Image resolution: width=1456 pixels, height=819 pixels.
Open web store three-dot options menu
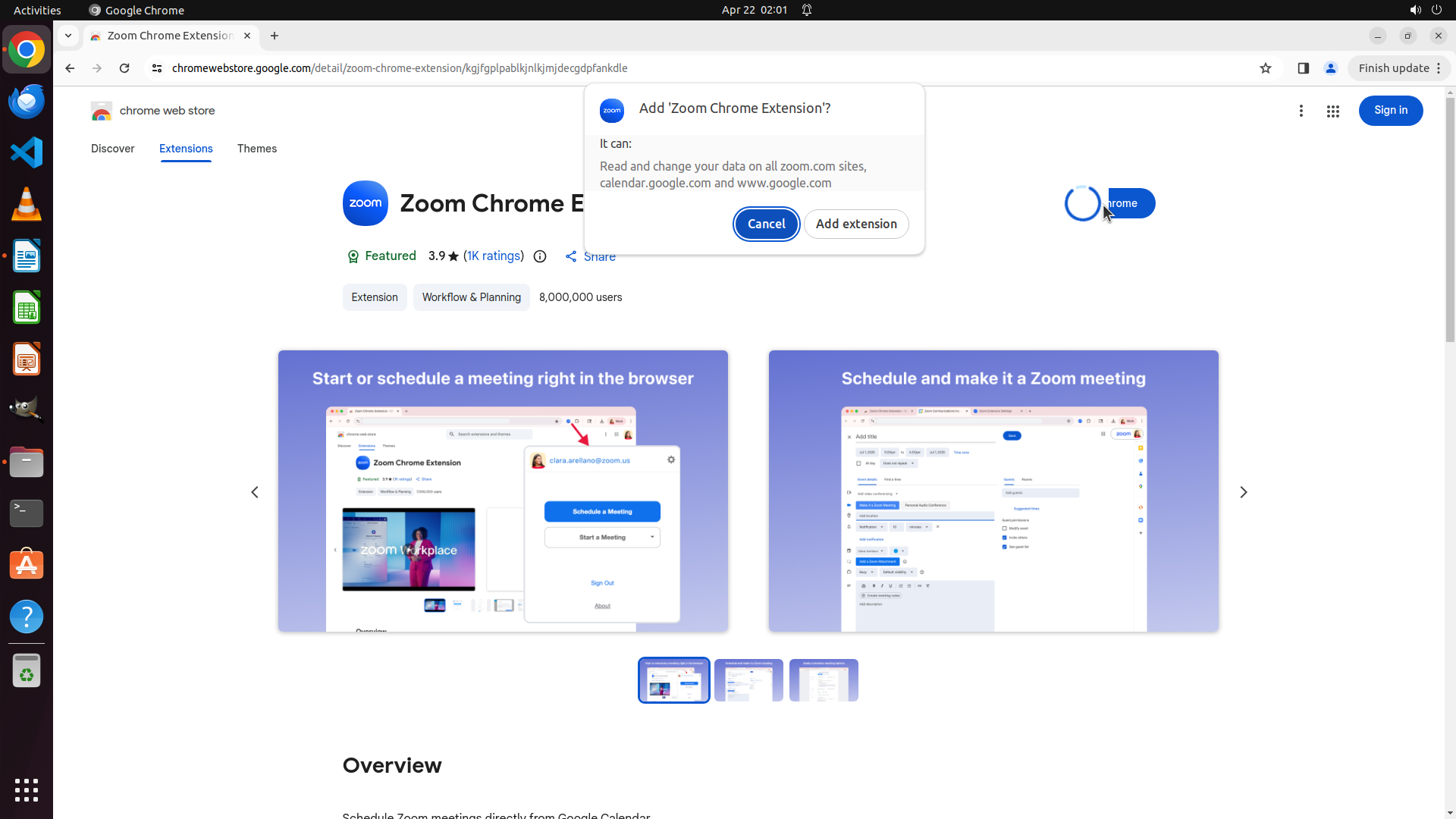coord(1301,111)
